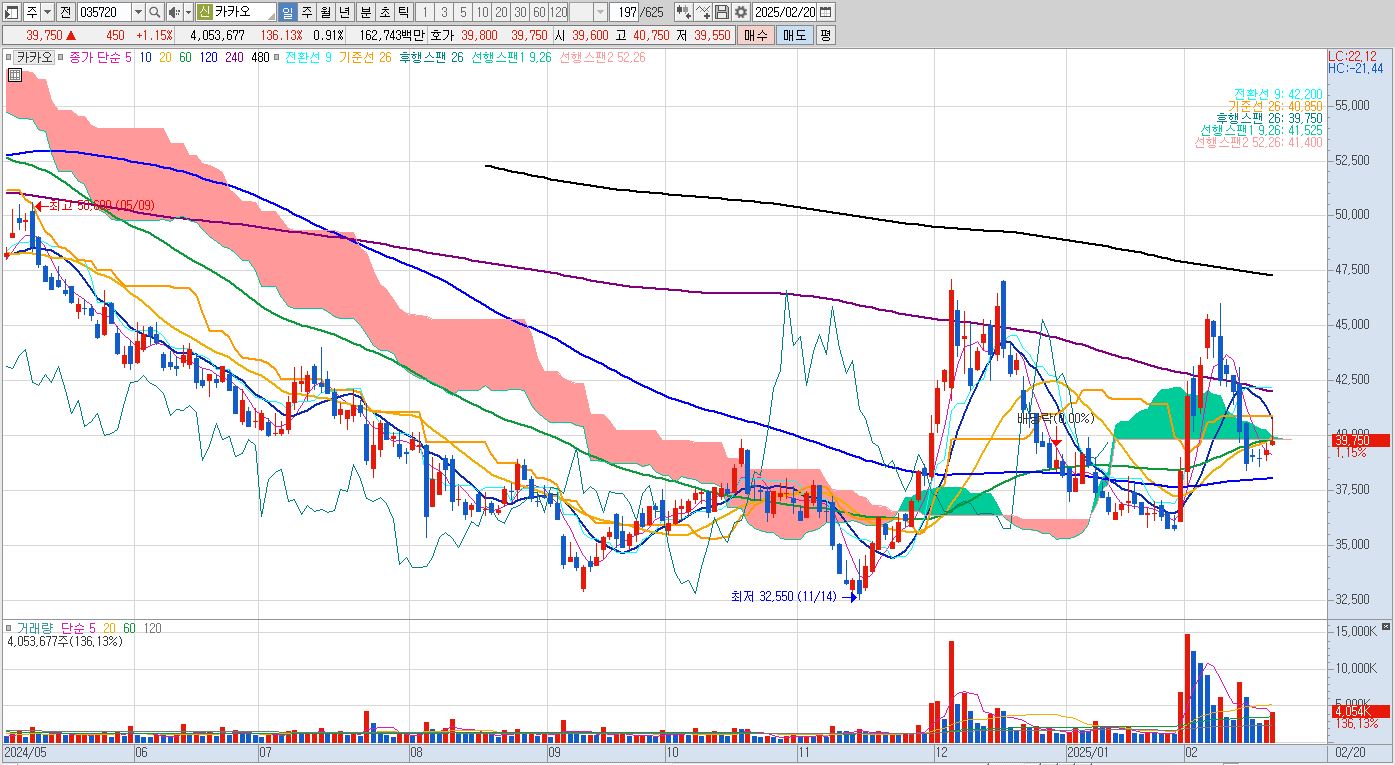Click the red 매수 buy button
This screenshot has width=1395, height=765.
pyautogui.click(x=755, y=35)
